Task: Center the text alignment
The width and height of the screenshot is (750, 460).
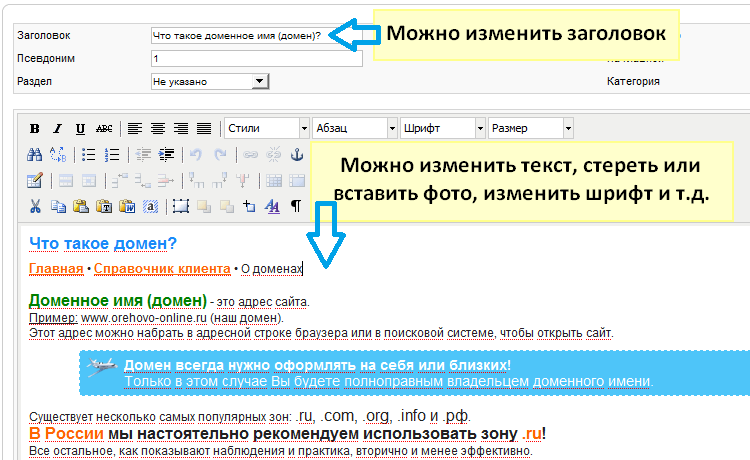Action: pos(158,128)
